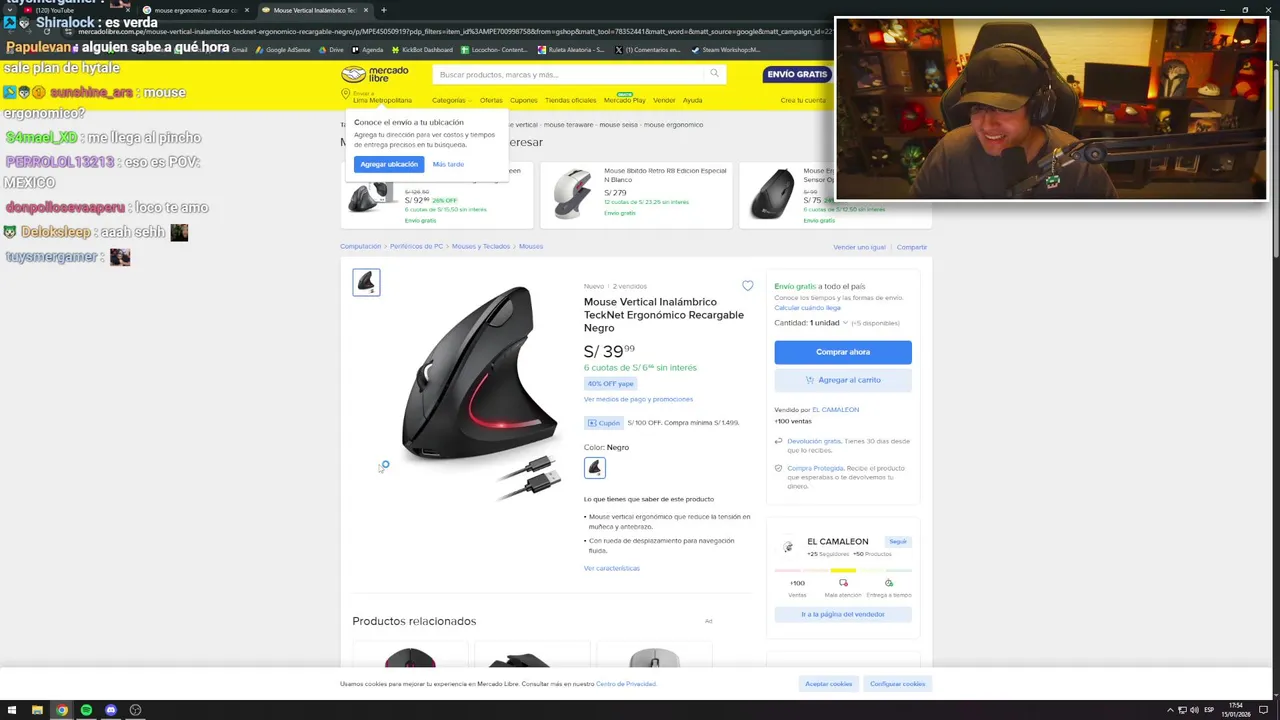The width and height of the screenshot is (1280, 720).
Task: Open a new browser tab
Action: pyautogui.click(x=384, y=10)
